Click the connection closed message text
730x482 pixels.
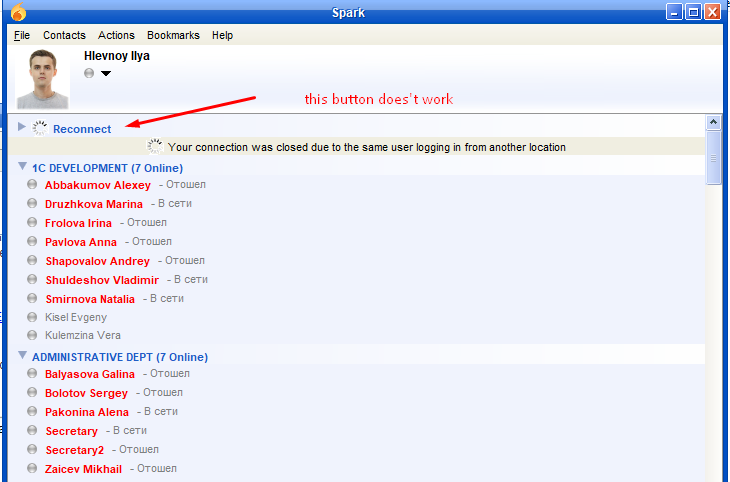[366, 147]
